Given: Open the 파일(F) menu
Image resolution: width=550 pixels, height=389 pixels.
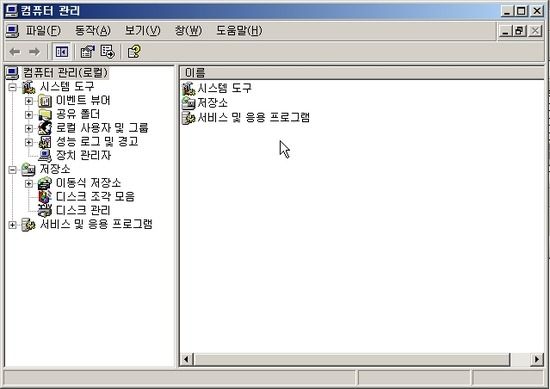Looking at the screenshot, I should 43,31.
